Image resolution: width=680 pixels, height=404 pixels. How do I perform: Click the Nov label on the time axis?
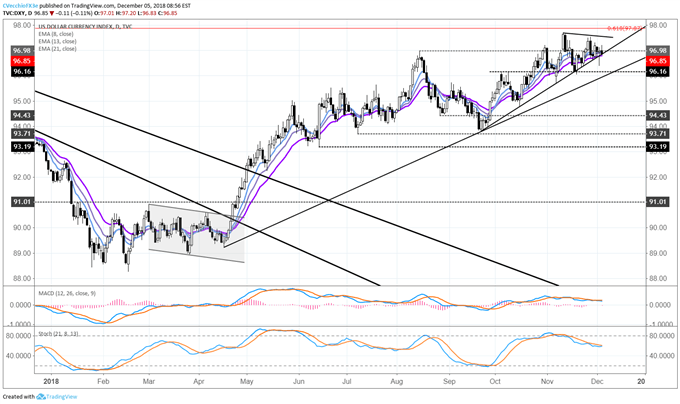pos(547,381)
